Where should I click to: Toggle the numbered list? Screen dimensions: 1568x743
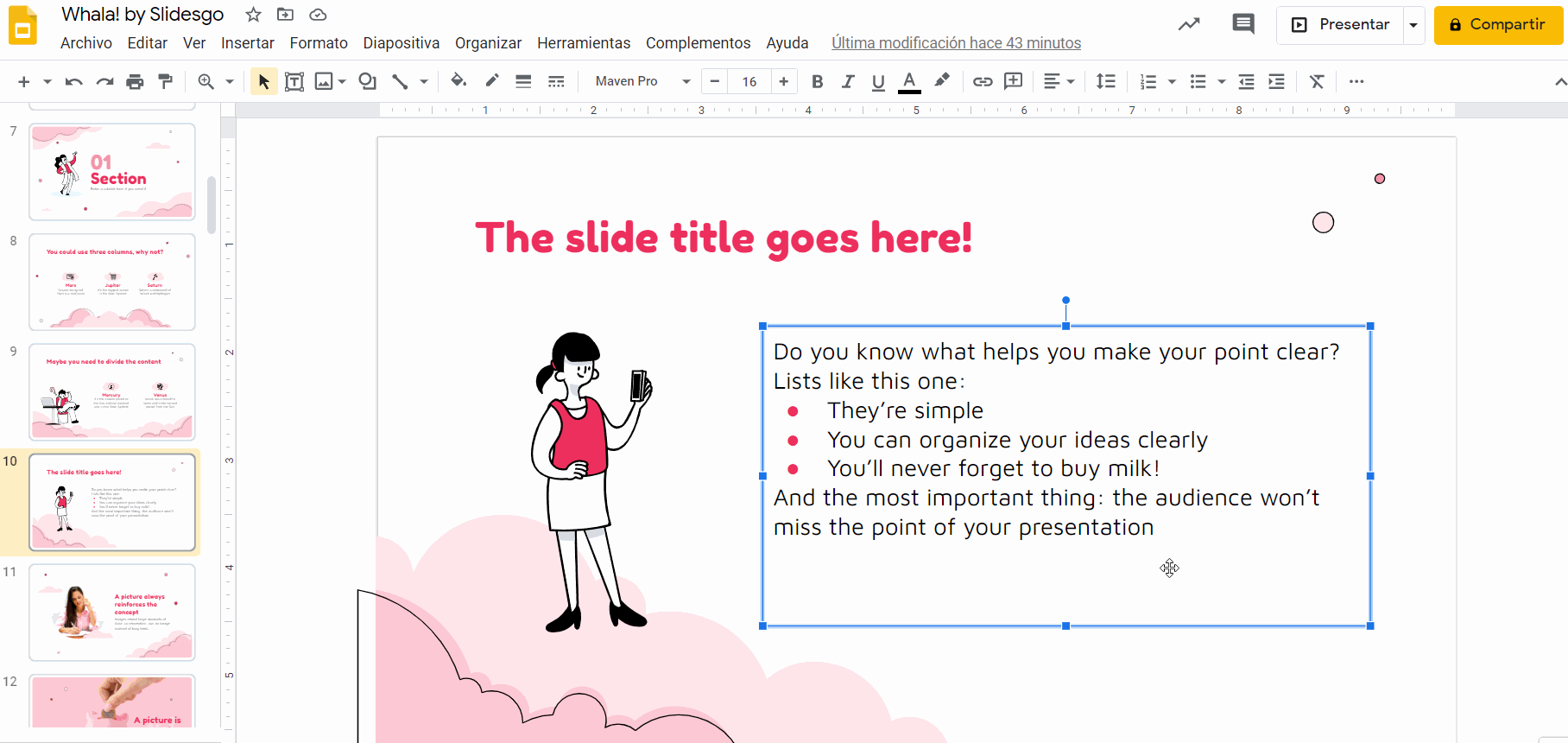coord(1148,81)
